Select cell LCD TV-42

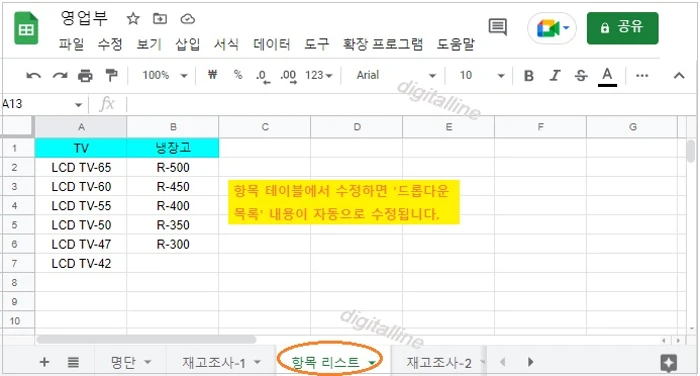81,263
